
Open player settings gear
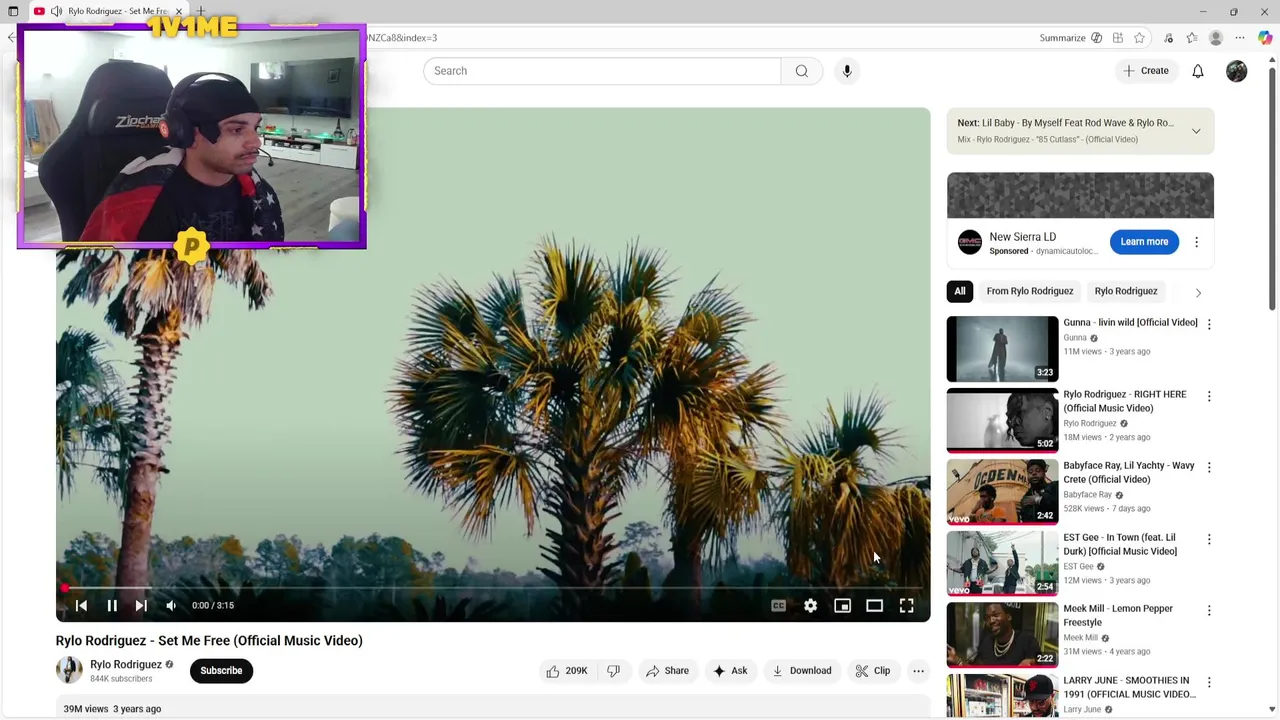tap(810, 605)
